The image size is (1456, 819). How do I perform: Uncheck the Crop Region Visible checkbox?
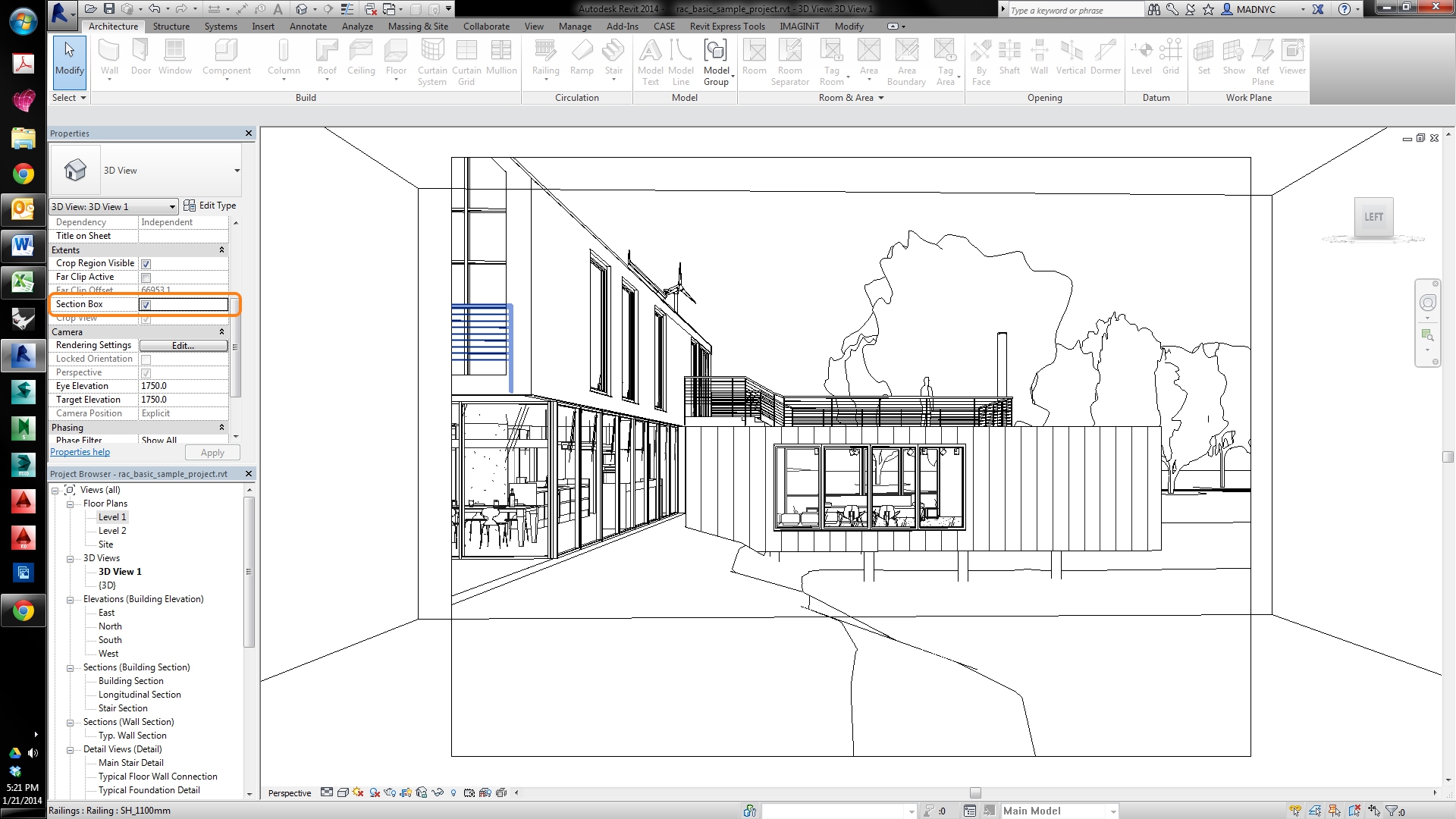146,264
